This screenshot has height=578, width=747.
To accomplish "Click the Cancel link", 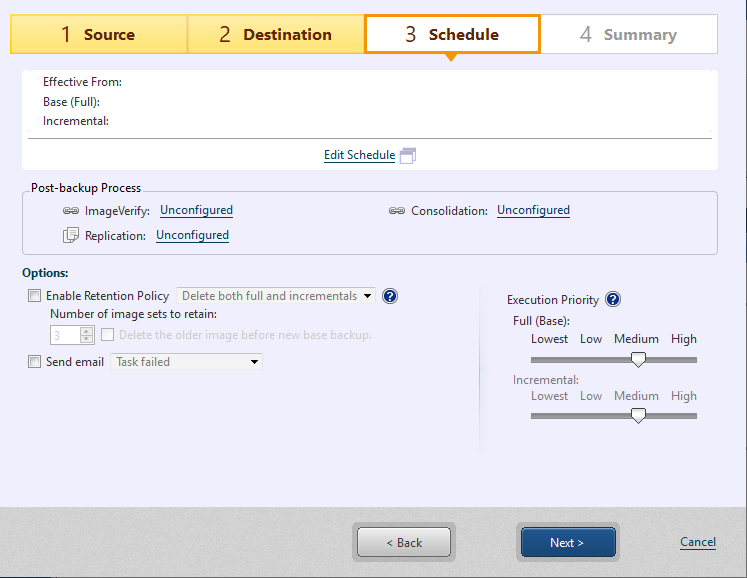I will point(697,542).
